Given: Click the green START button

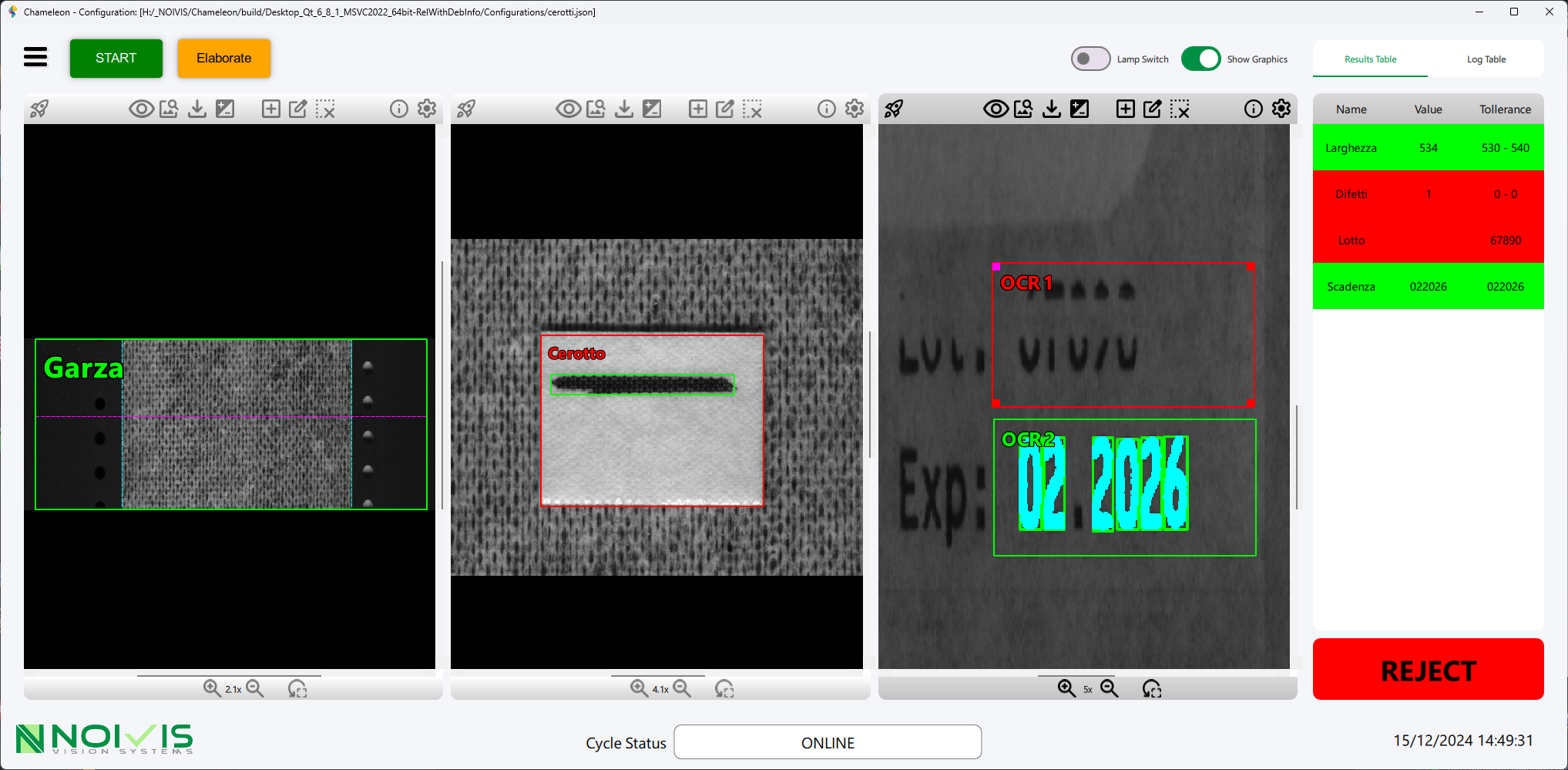Looking at the screenshot, I should coord(116,59).
